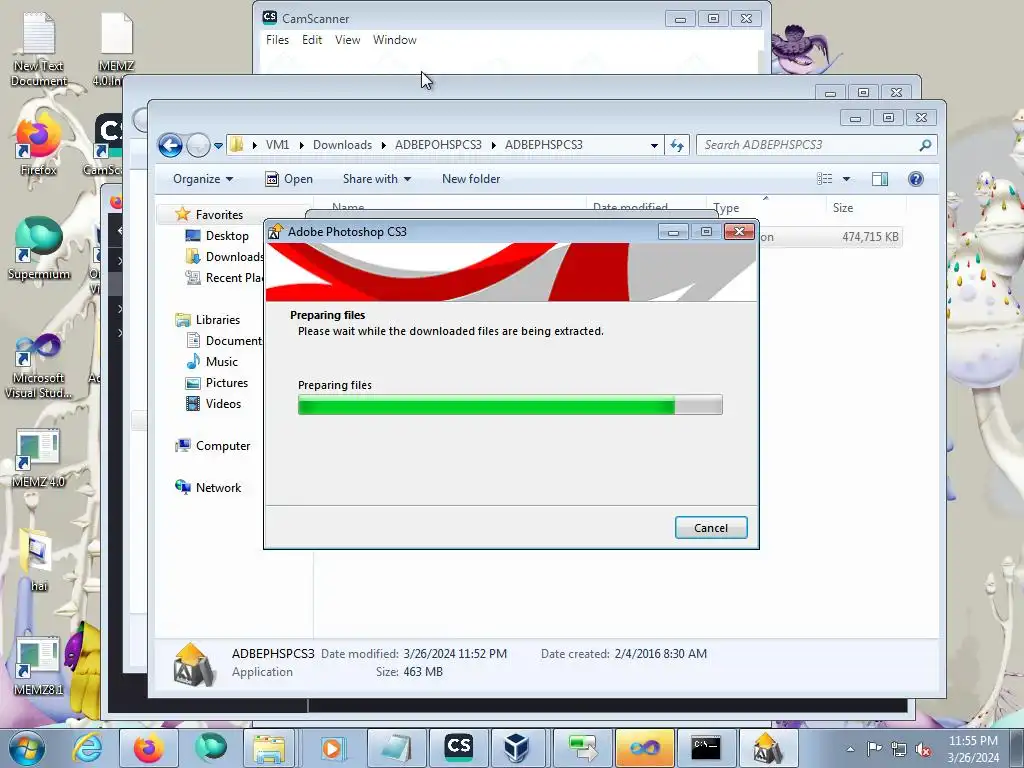Image resolution: width=1024 pixels, height=768 pixels.
Task: Select the Supermium desktop shortcut
Action: pos(39,249)
